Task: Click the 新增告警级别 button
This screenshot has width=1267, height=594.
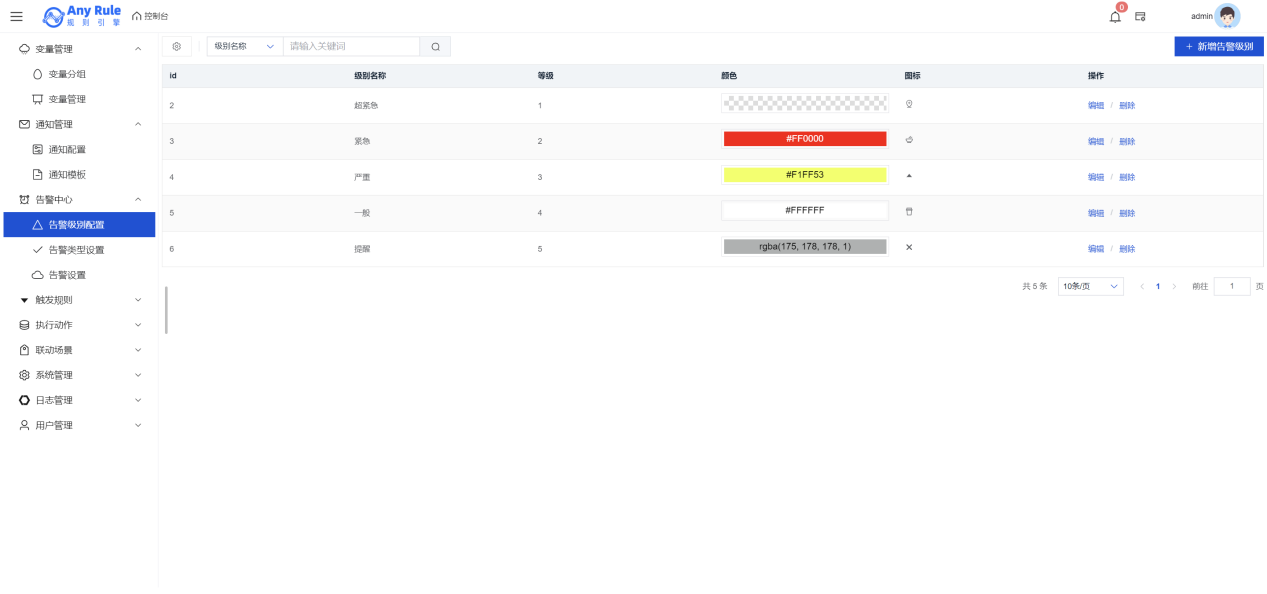Action: pos(1218,46)
